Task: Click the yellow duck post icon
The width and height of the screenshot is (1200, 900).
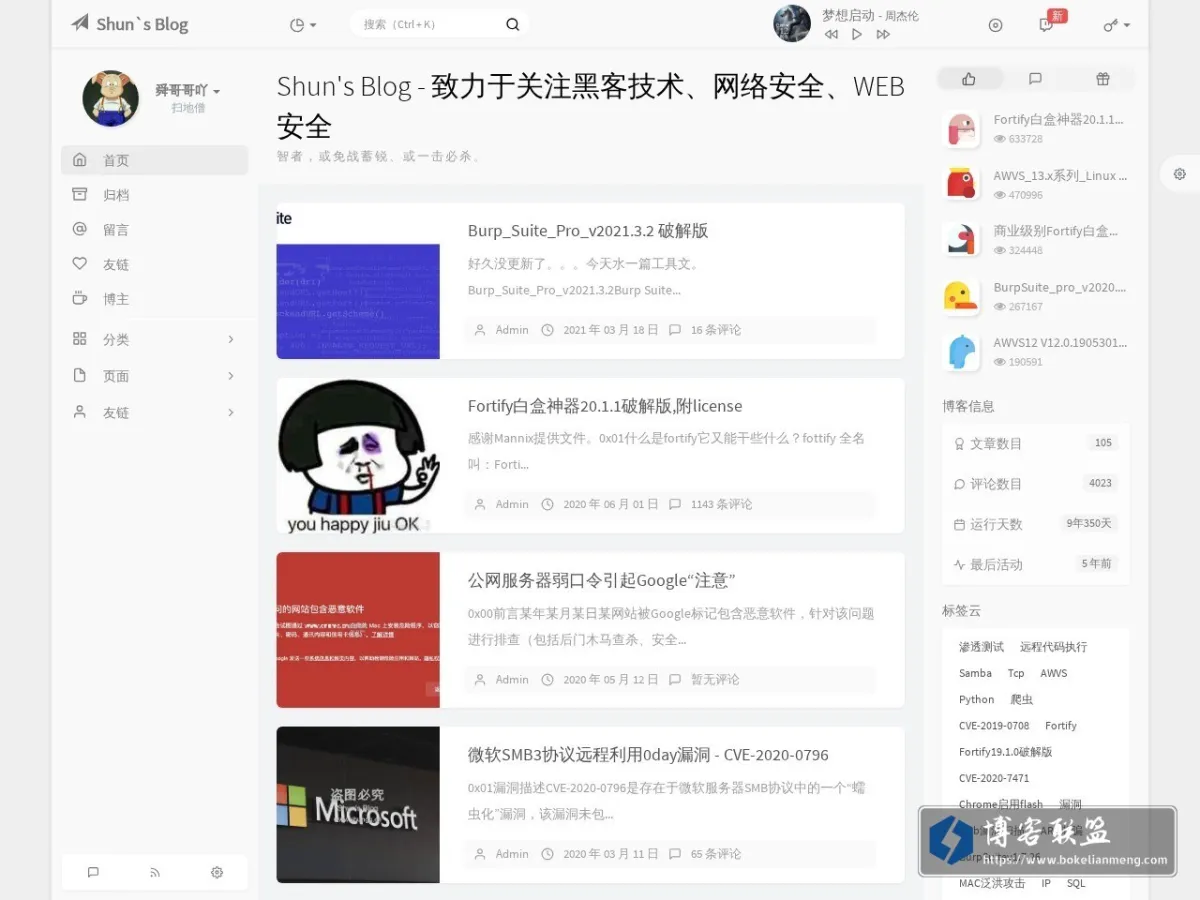Action: (961, 296)
